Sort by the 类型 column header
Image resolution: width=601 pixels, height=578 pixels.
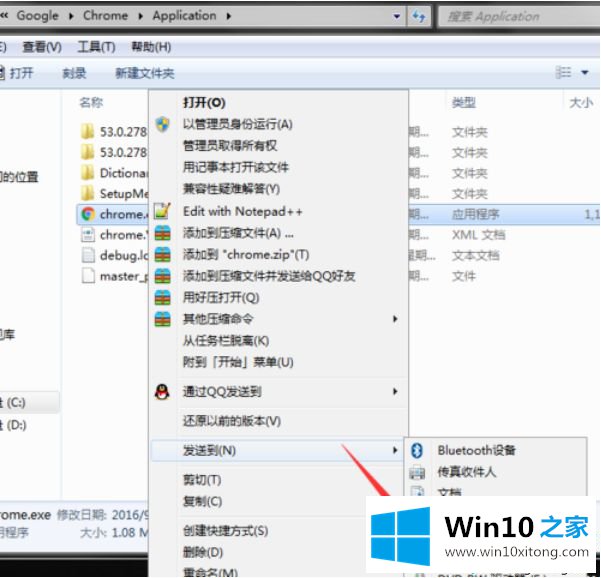pos(464,103)
